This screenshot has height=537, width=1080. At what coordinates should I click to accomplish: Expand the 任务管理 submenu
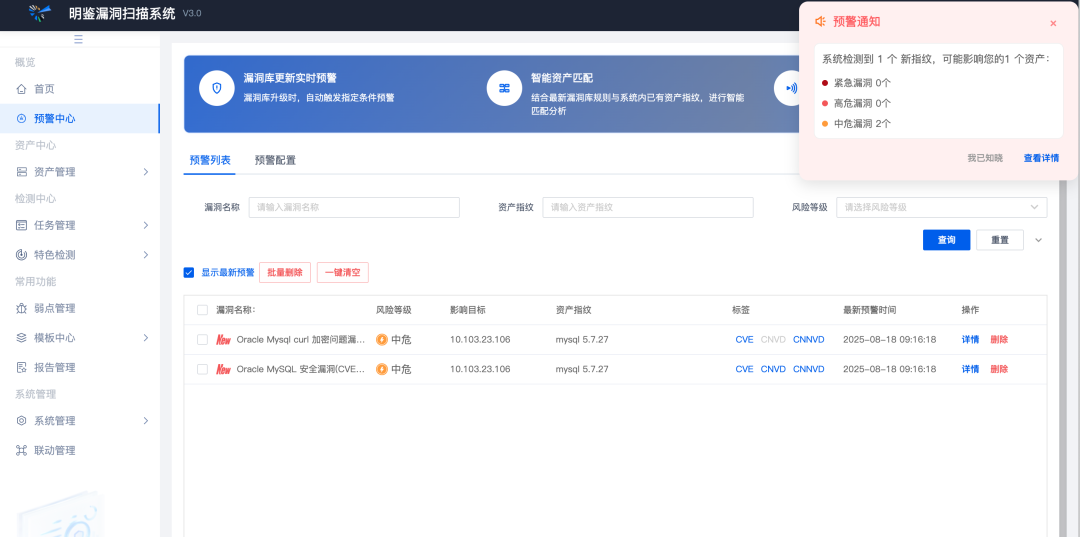tap(146, 225)
